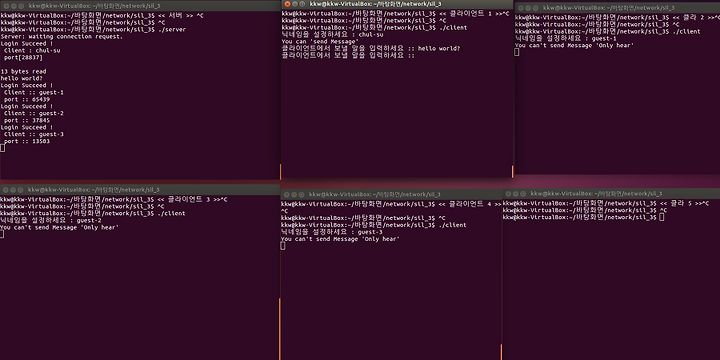Click the guest-3 terminal window title bar
The width and height of the screenshot is (720, 360).
point(391,195)
